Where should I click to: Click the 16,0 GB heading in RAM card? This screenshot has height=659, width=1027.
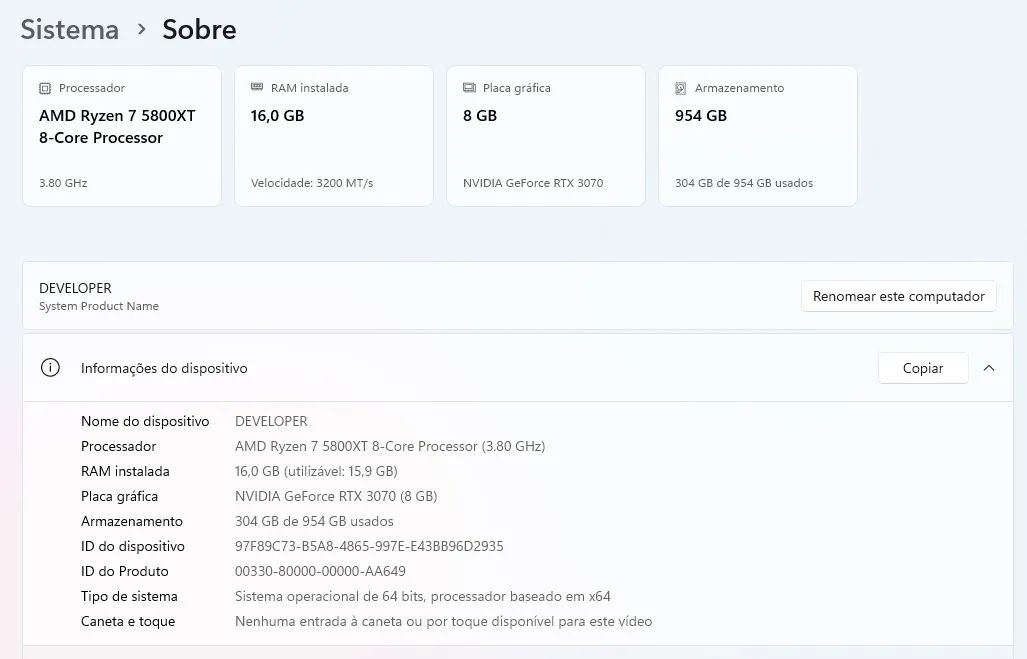[278, 116]
